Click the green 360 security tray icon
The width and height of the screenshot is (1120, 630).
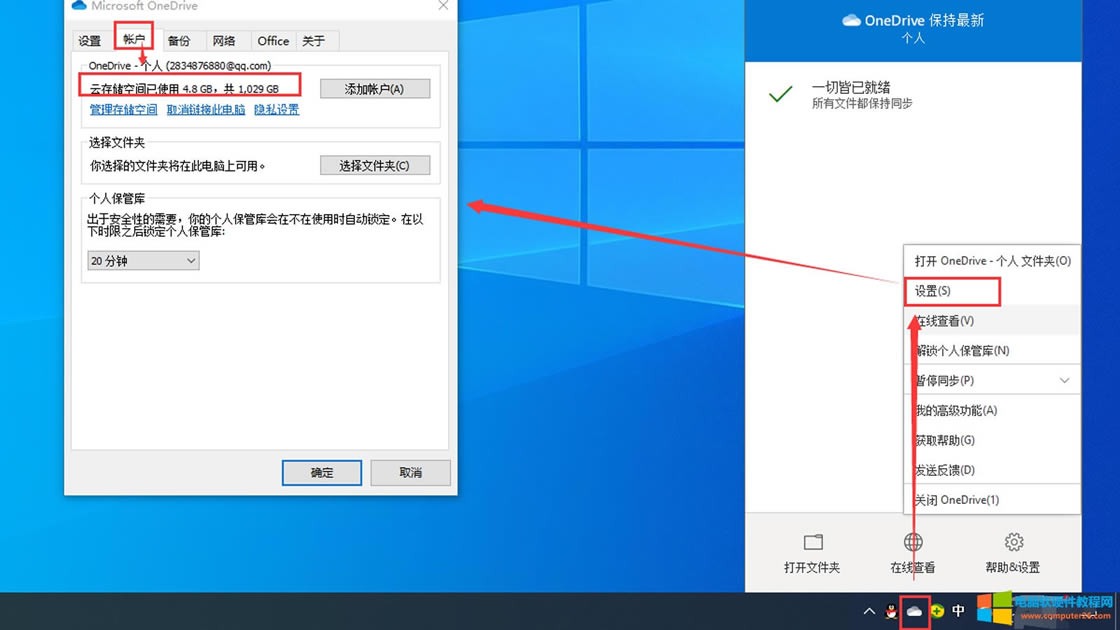coord(937,611)
